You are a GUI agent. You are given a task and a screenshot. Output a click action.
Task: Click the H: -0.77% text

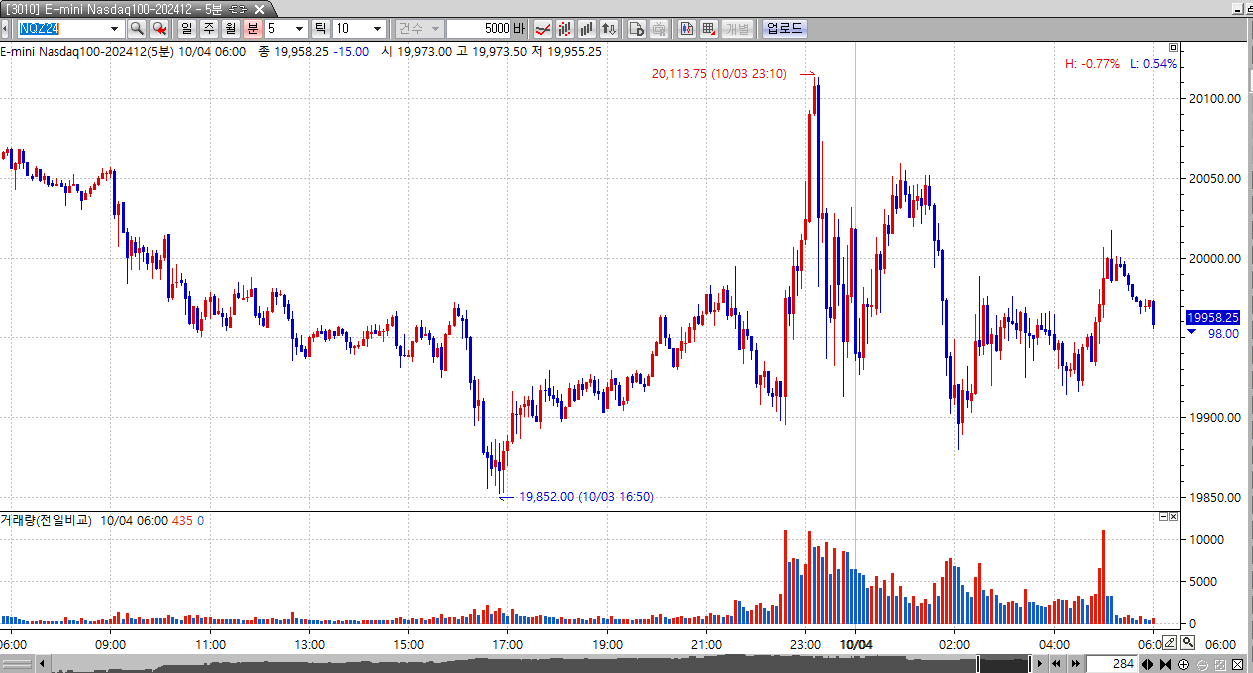[x=1092, y=64]
